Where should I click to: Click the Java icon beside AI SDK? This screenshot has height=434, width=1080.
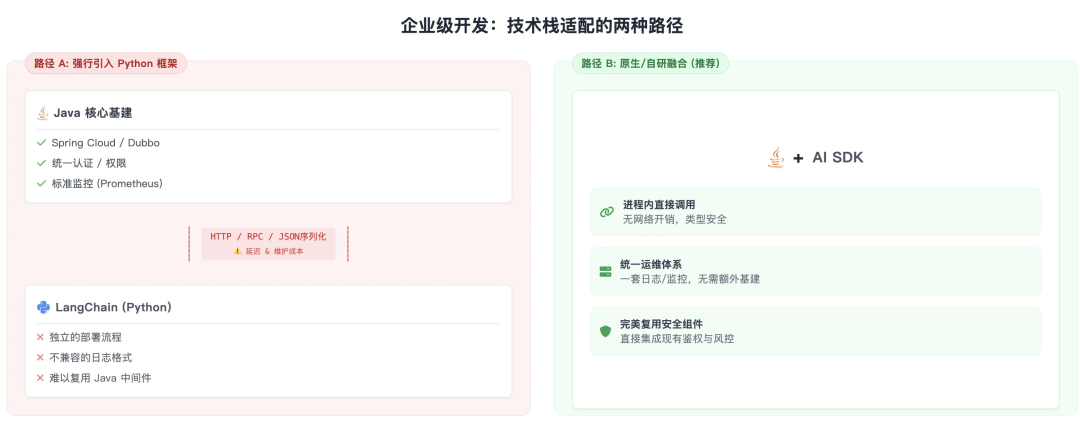pyautogui.click(x=776, y=157)
